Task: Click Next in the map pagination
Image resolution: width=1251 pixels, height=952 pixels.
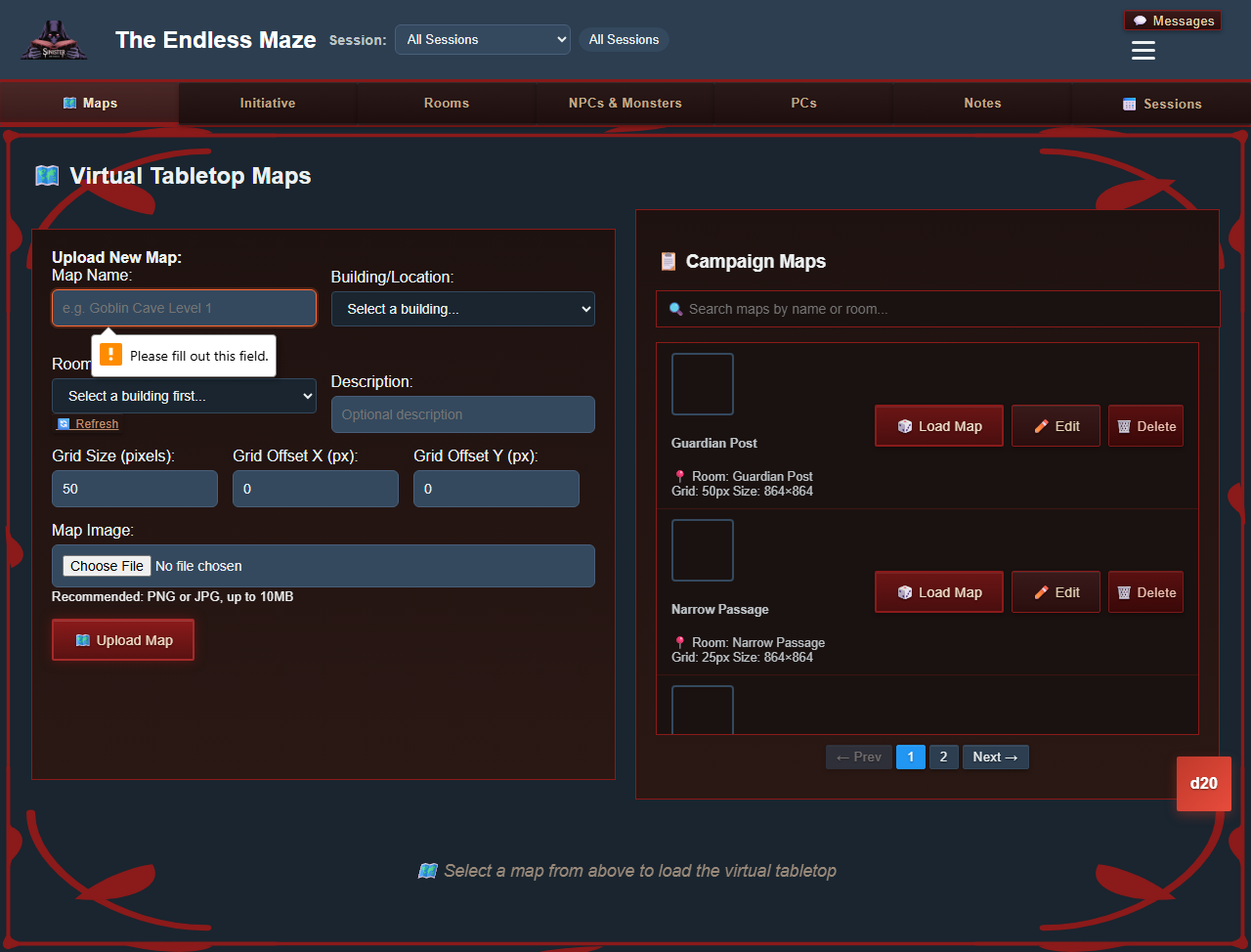Action: pyautogui.click(x=995, y=757)
